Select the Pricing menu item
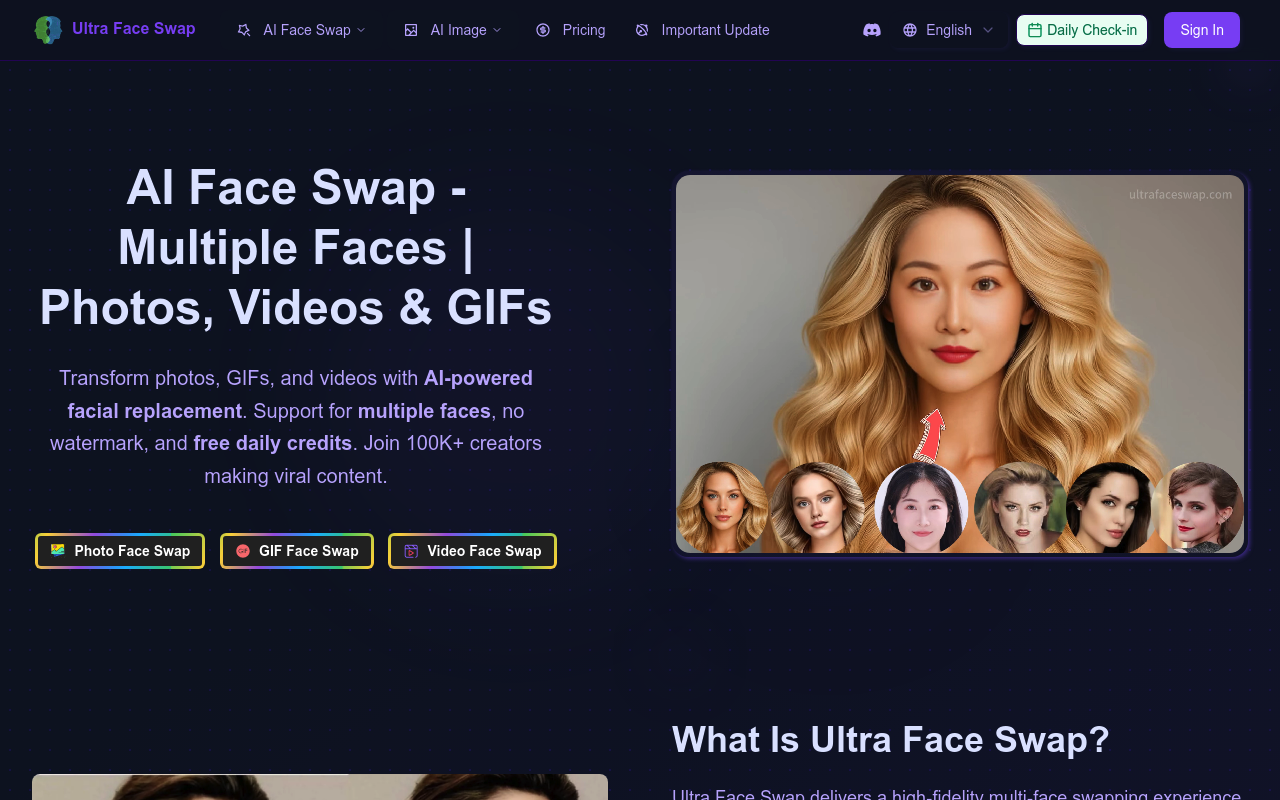This screenshot has width=1280, height=800. (x=584, y=30)
